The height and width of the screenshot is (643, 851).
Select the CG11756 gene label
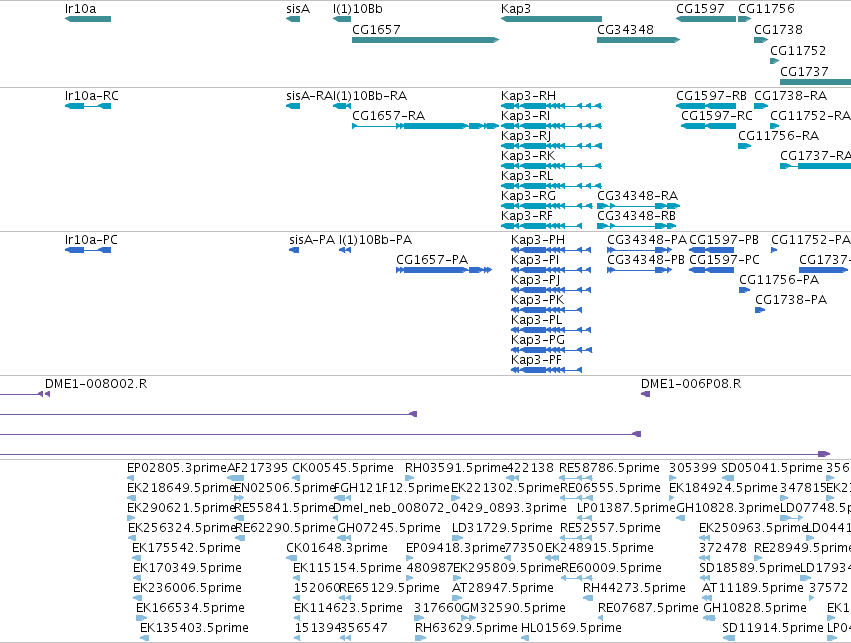click(766, 9)
